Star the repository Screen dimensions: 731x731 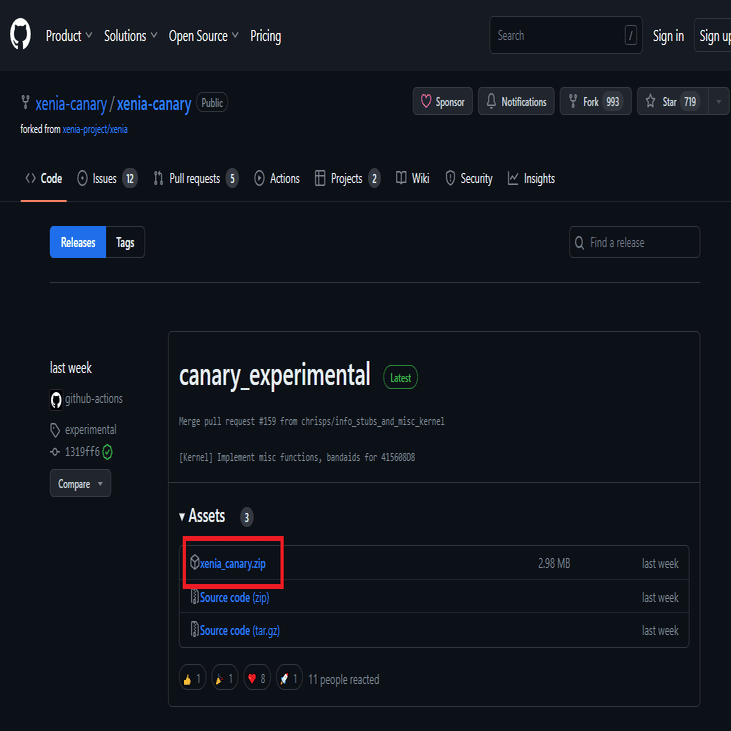(x=672, y=101)
